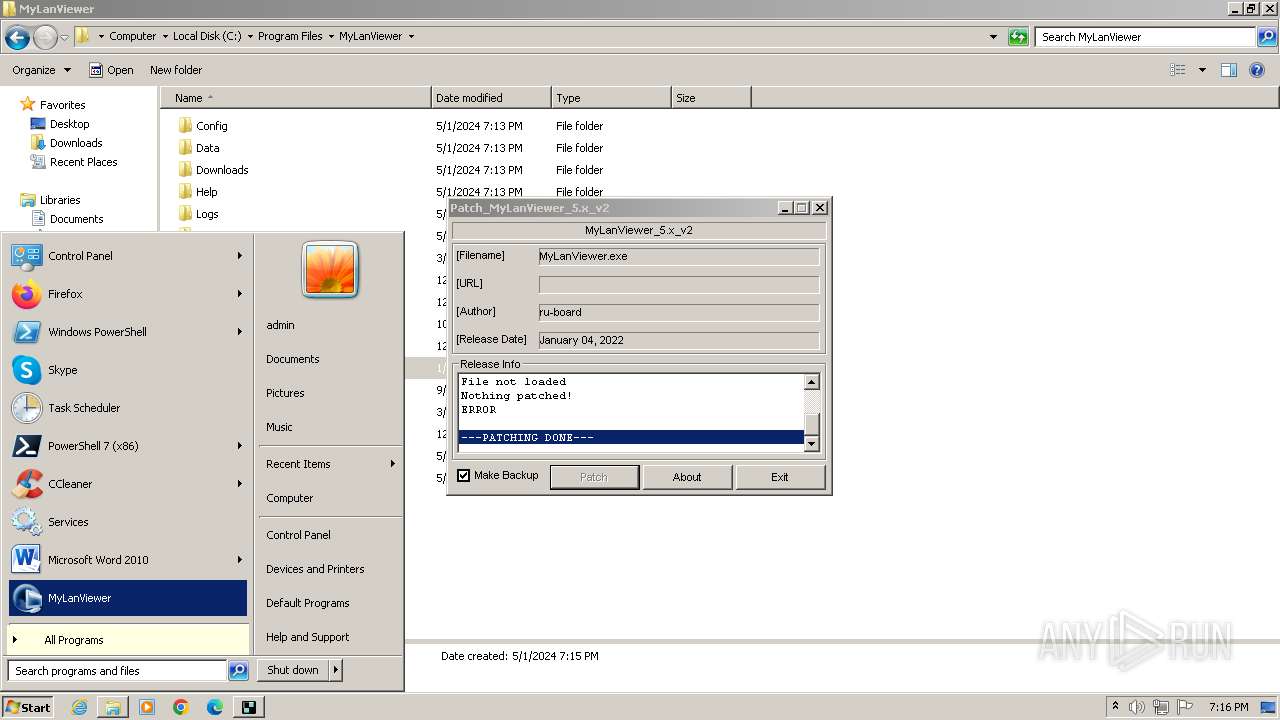
Task: Expand Microsoft Word 2010 jump list arrow
Action: (x=240, y=560)
